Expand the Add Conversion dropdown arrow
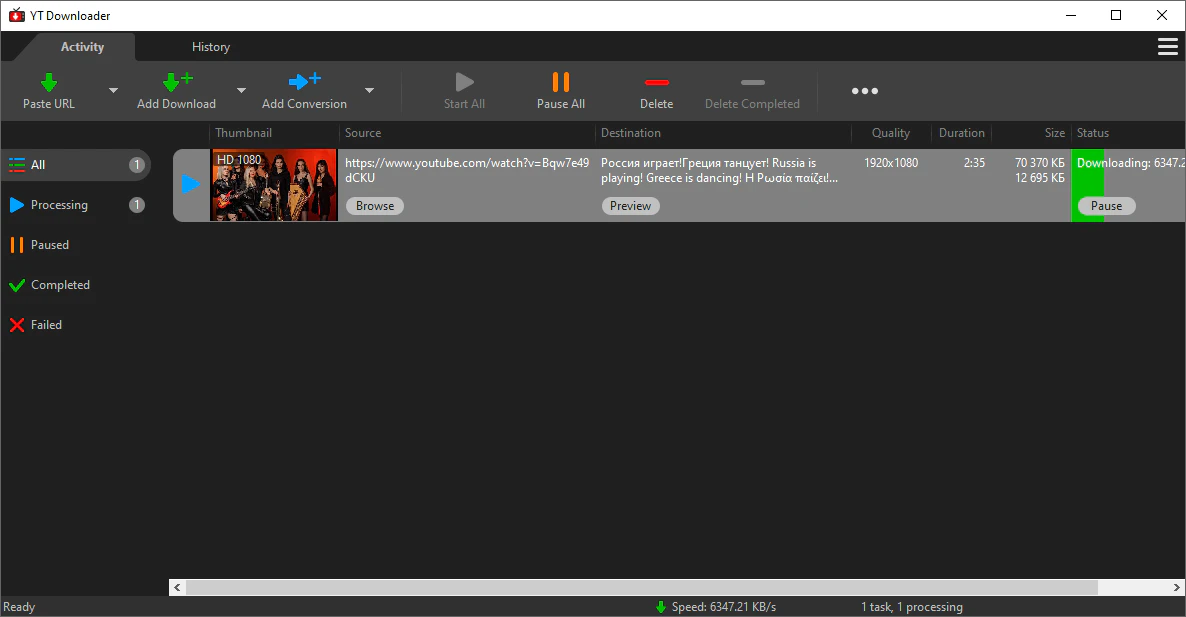Screen dimensions: 1186x617 369,91
